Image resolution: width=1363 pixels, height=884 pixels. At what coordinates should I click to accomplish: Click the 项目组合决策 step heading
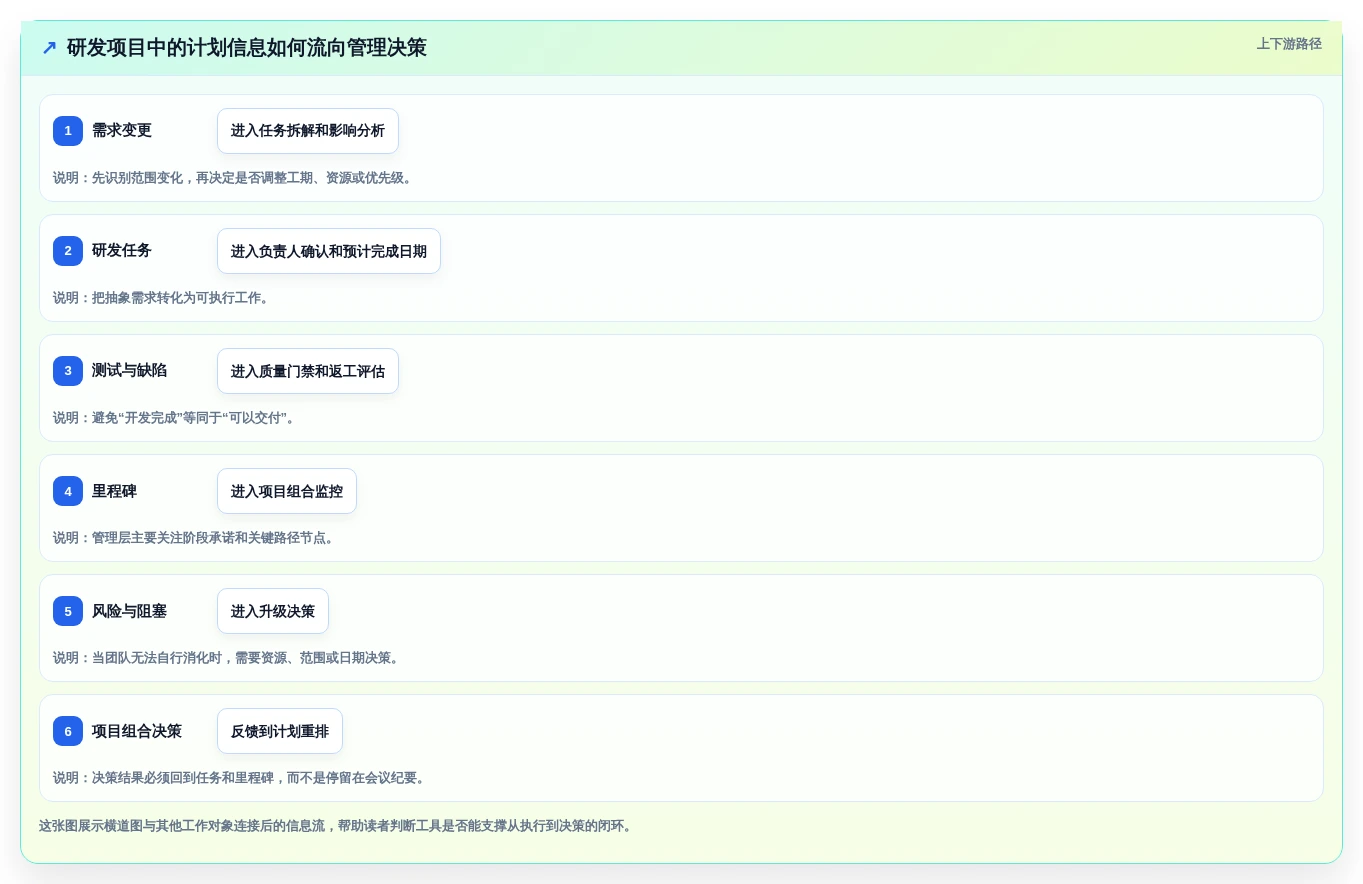137,731
